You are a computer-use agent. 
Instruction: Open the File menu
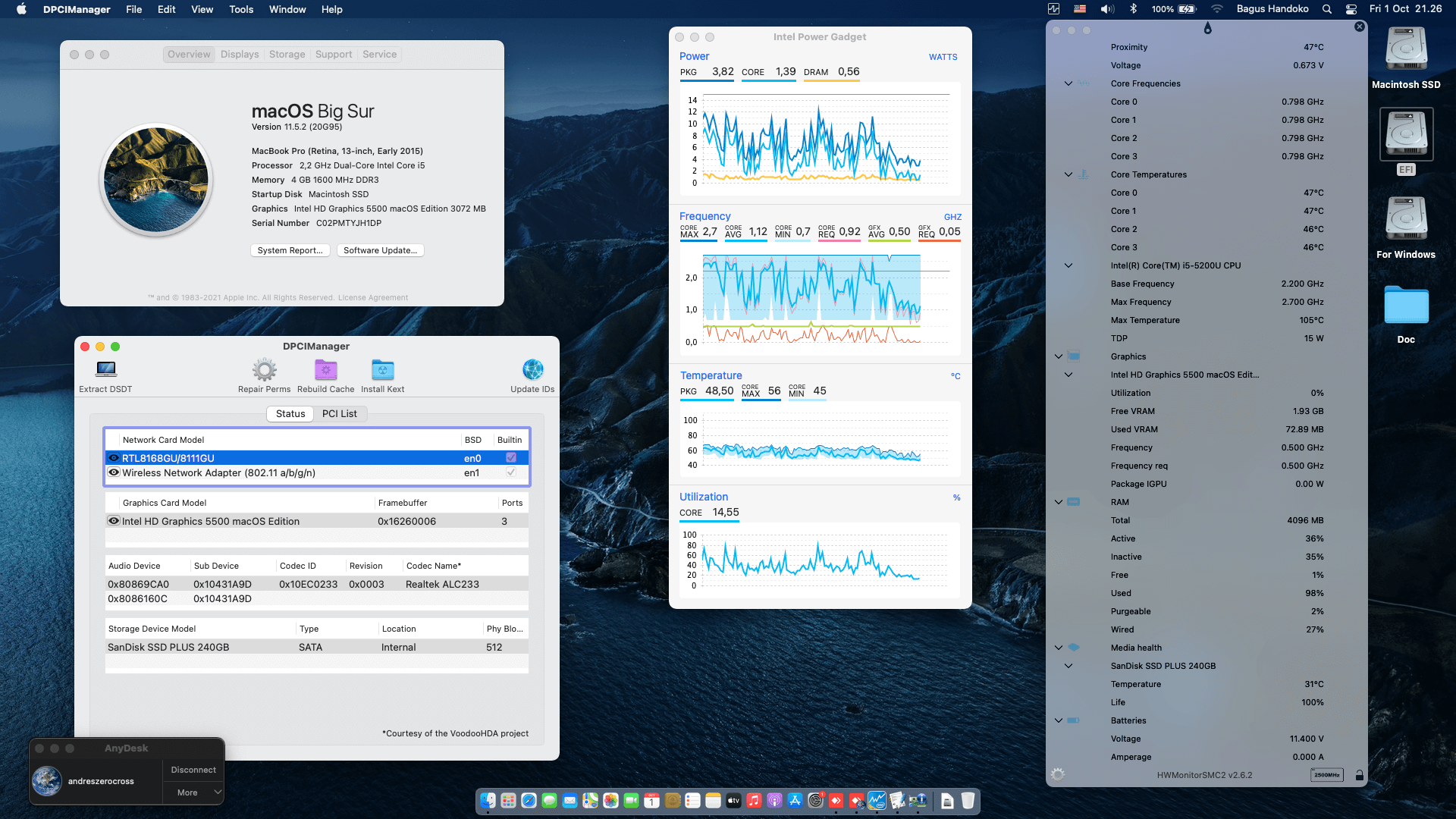[x=133, y=9]
